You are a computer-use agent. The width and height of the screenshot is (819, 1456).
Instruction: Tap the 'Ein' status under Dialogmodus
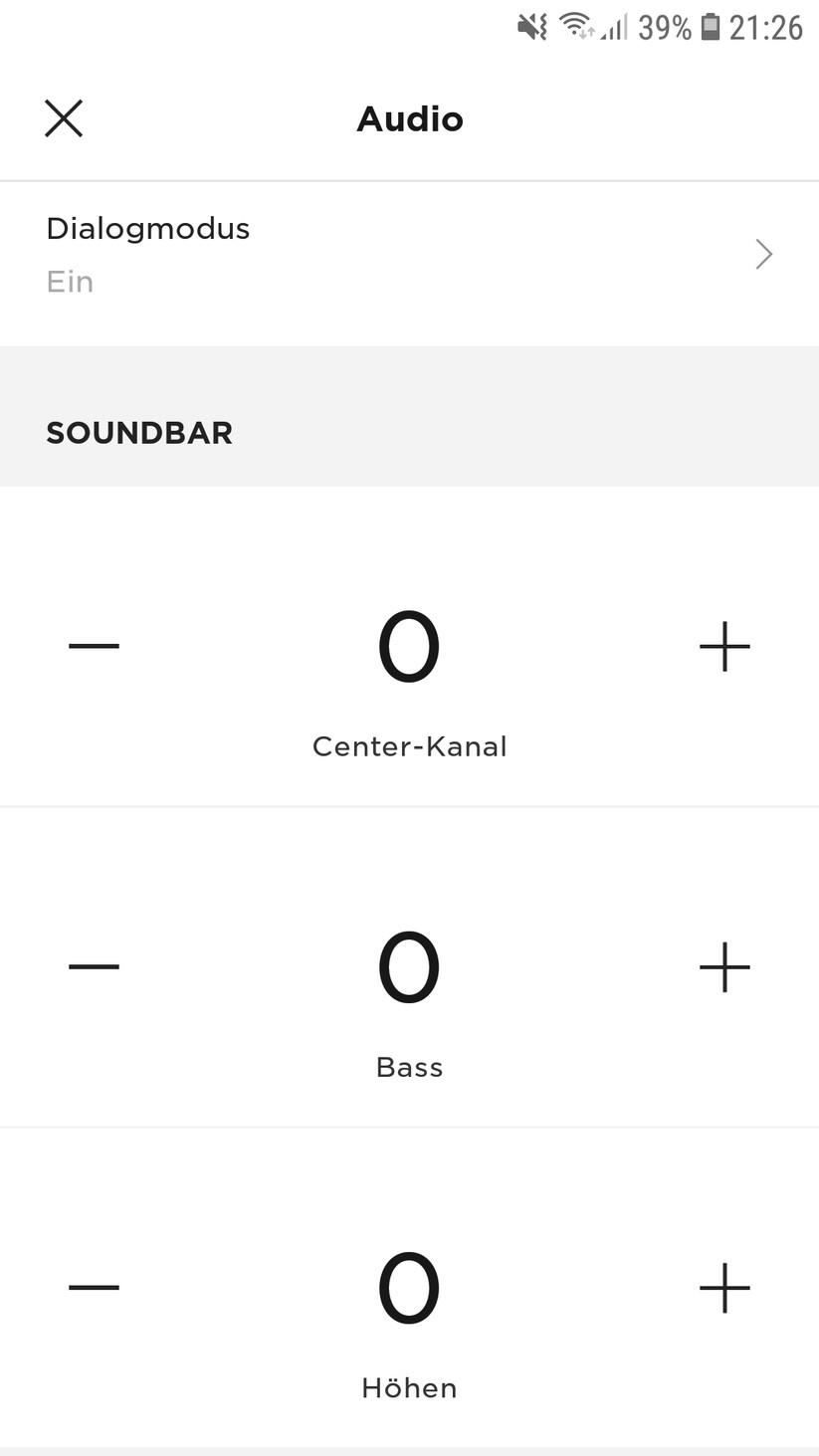70,282
